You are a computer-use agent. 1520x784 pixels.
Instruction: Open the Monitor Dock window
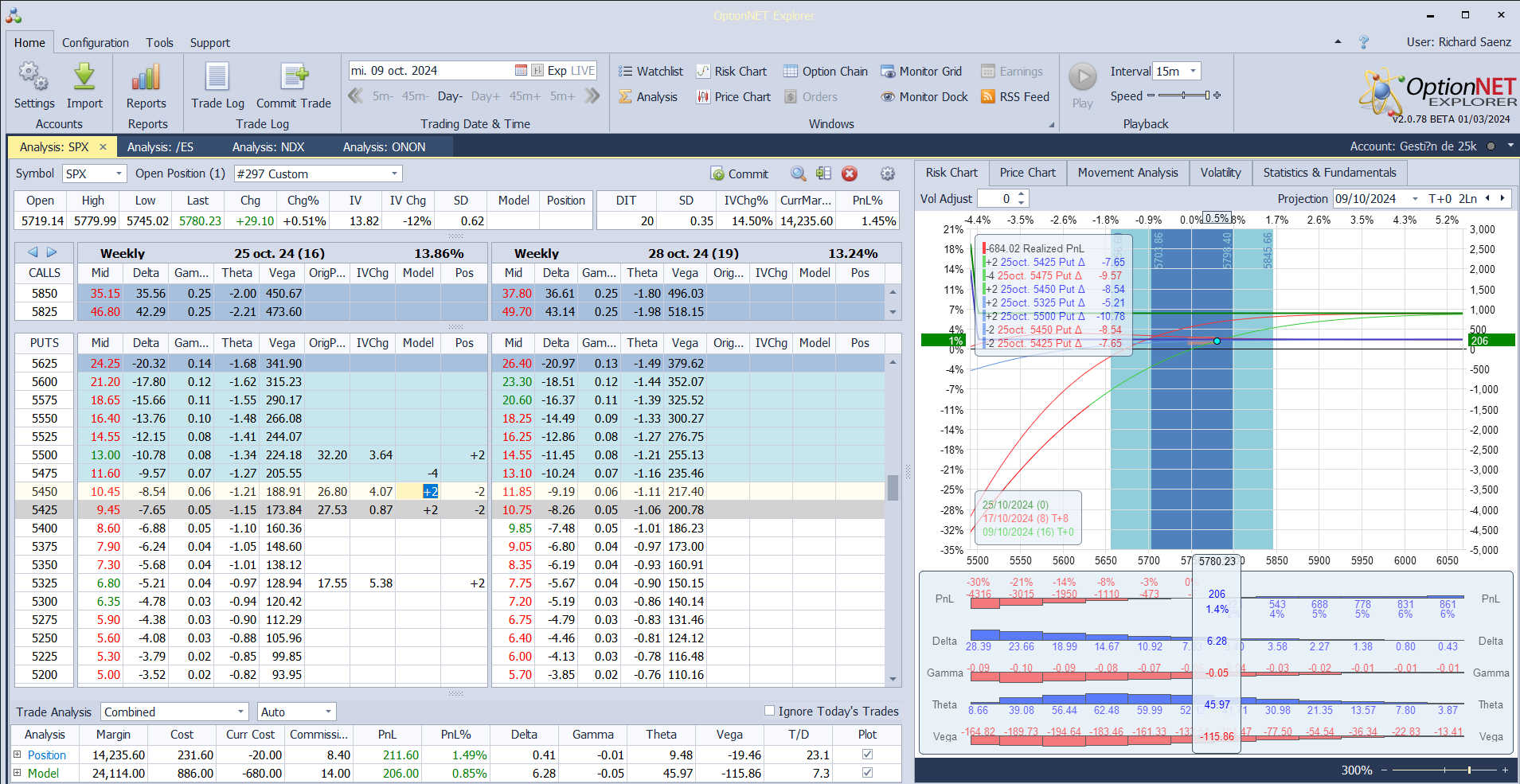pyautogui.click(x=924, y=96)
